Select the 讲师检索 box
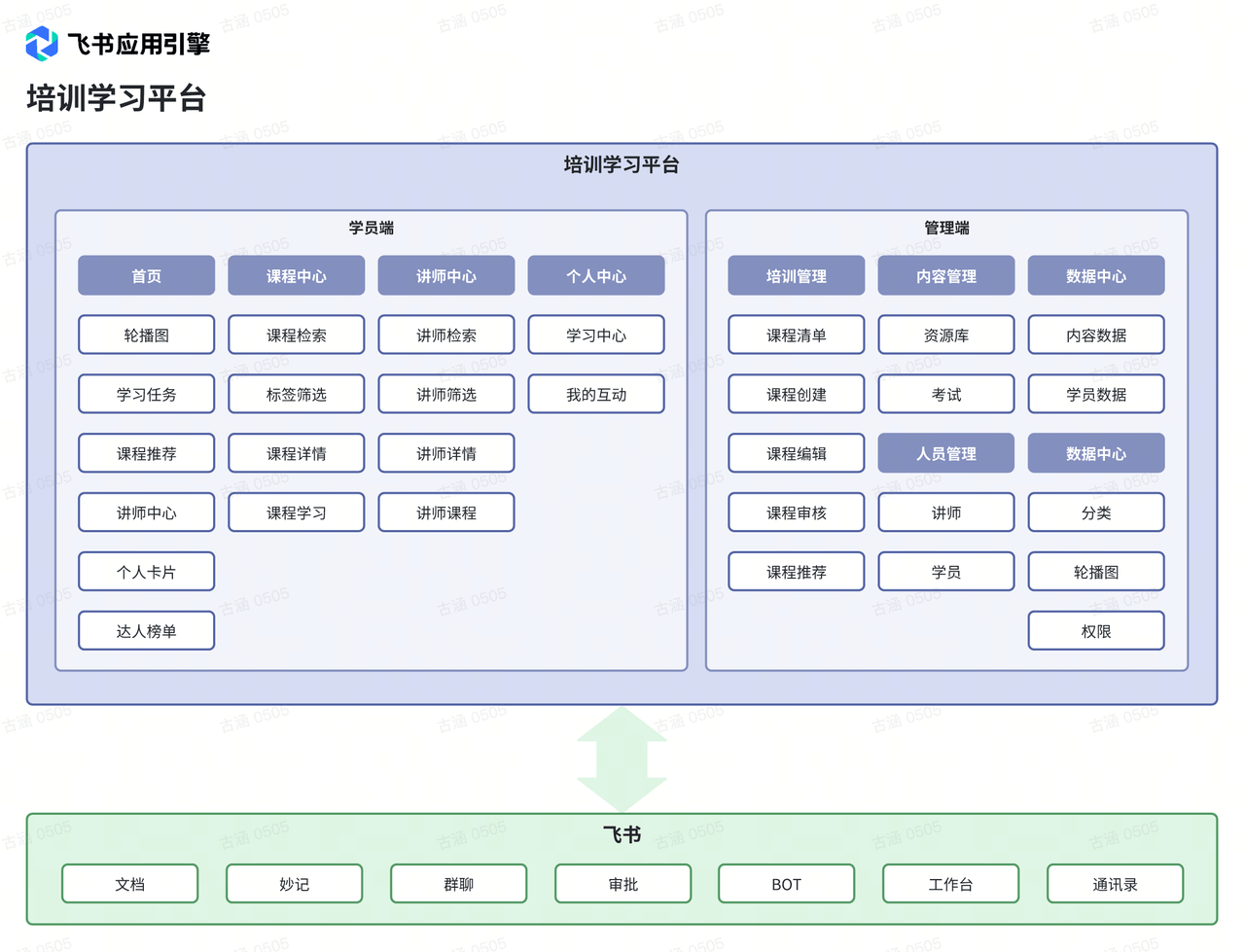This screenshot has width=1245, height=952. click(x=446, y=335)
